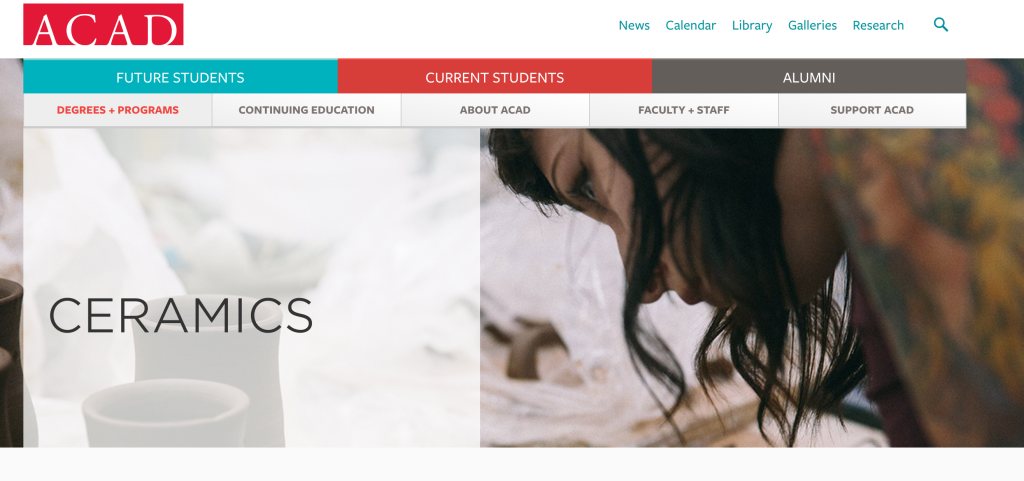
Task: Select the Current Students tab
Action: (x=494, y=77)
